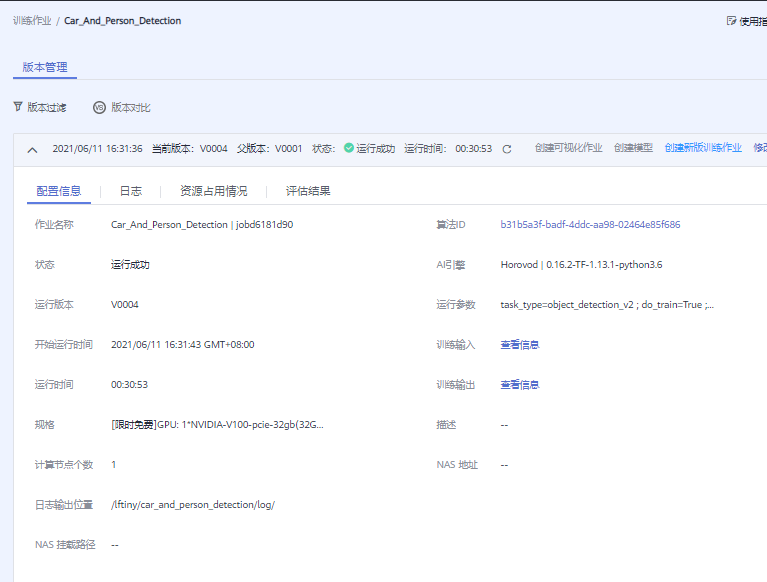Click the Car_And_Person_Detection breadcrumb title

pyautogui.click(x=123, y=21)
